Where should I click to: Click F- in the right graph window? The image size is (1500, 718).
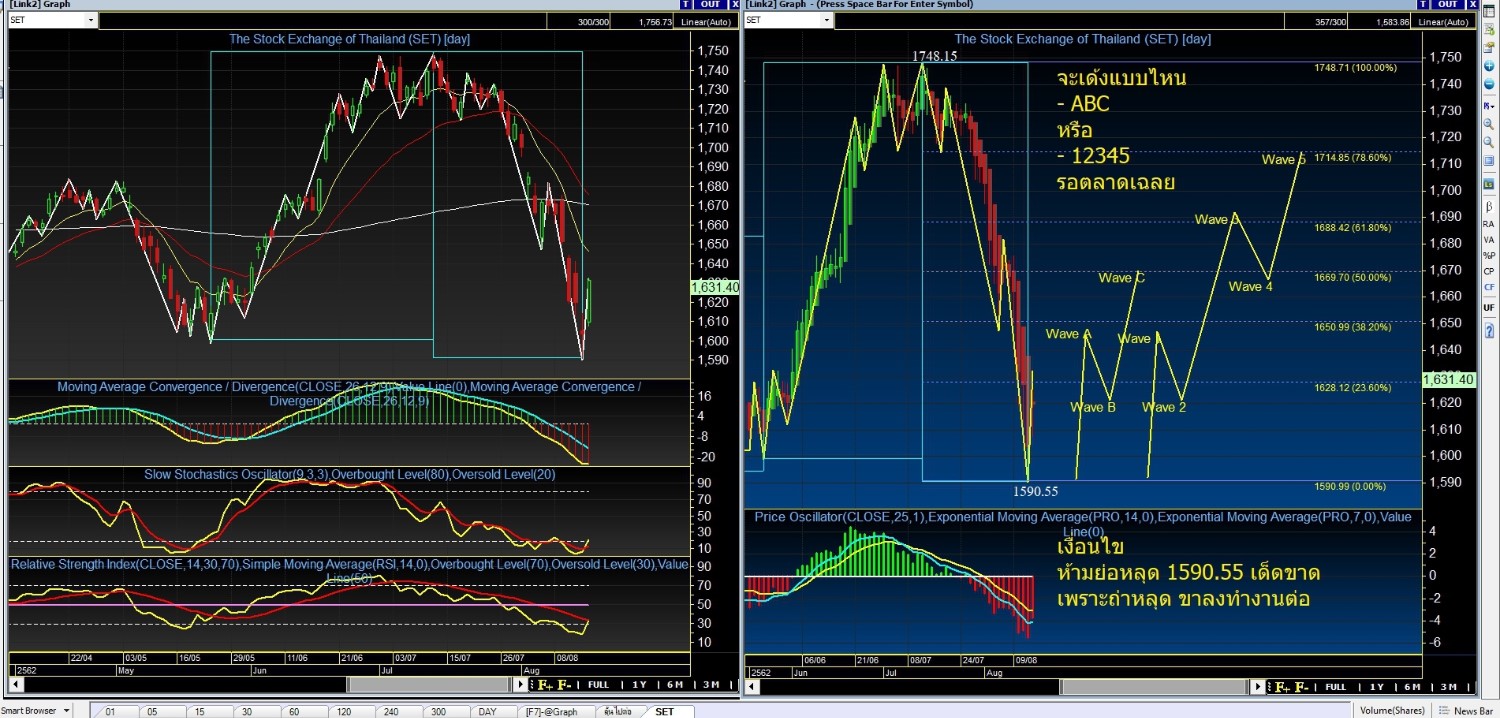pos(1301,687)
